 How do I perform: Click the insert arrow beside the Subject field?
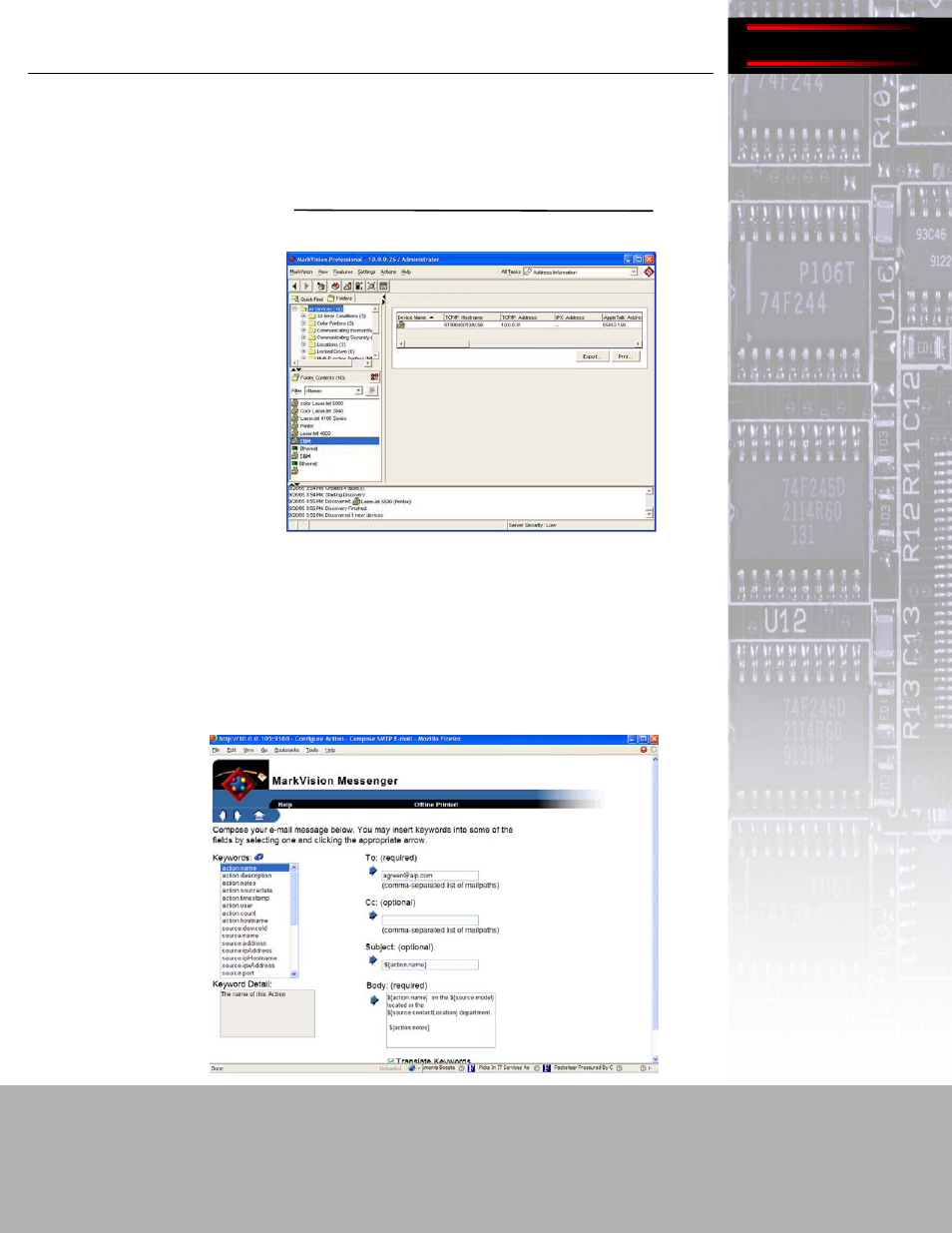[373, 960]
